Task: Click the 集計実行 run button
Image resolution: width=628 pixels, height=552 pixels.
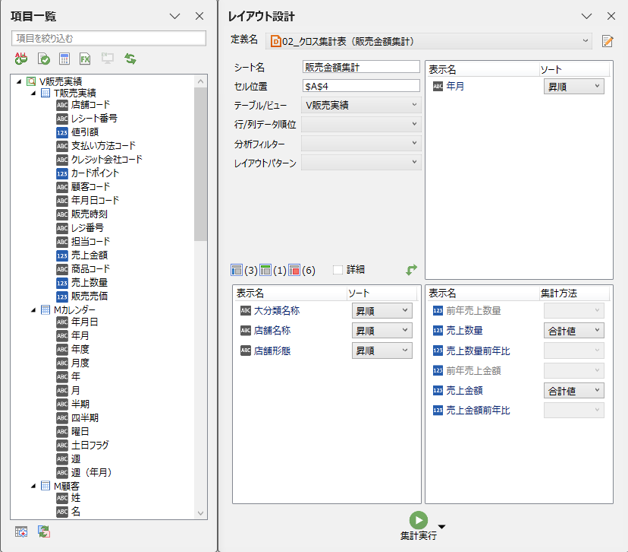Action: 418,519
